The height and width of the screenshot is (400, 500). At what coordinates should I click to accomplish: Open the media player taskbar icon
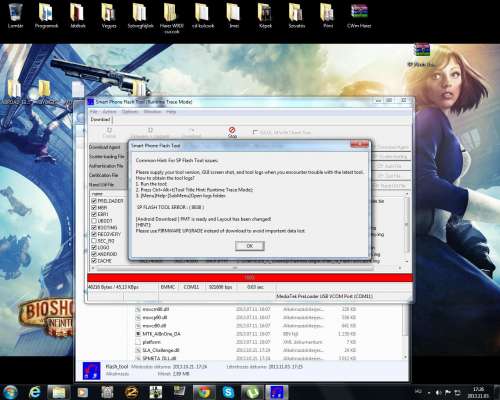tap(82, 392)
